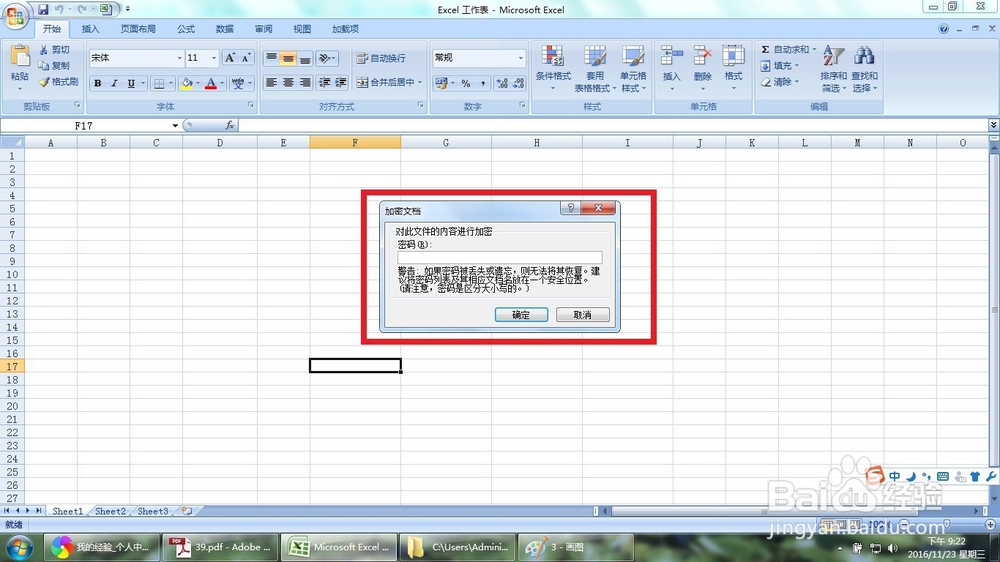
Task: Open the Sheet2 worksheet tab
Action: coord(110,511)
